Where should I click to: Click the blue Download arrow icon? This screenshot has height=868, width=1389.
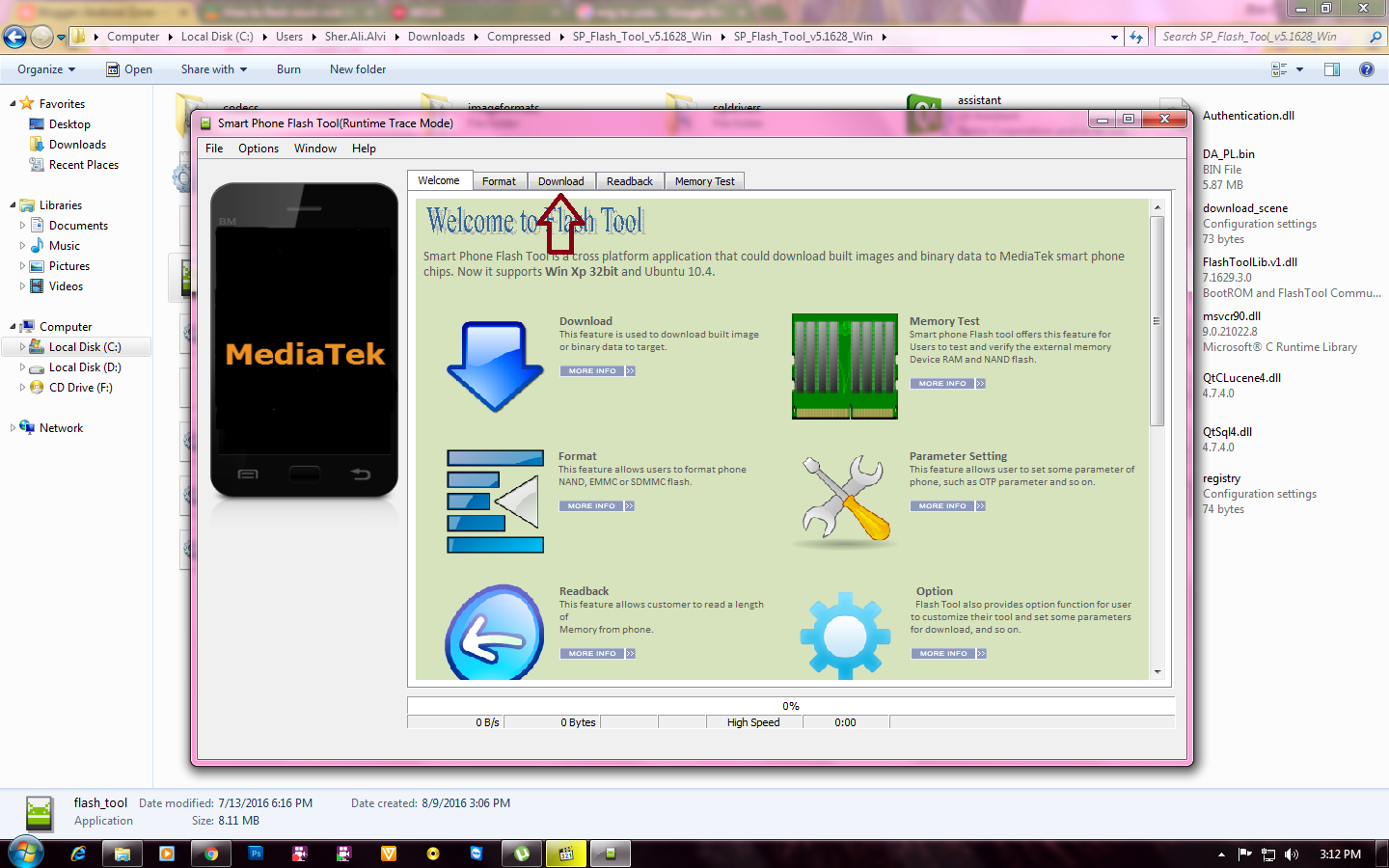[x=496, y=366]
